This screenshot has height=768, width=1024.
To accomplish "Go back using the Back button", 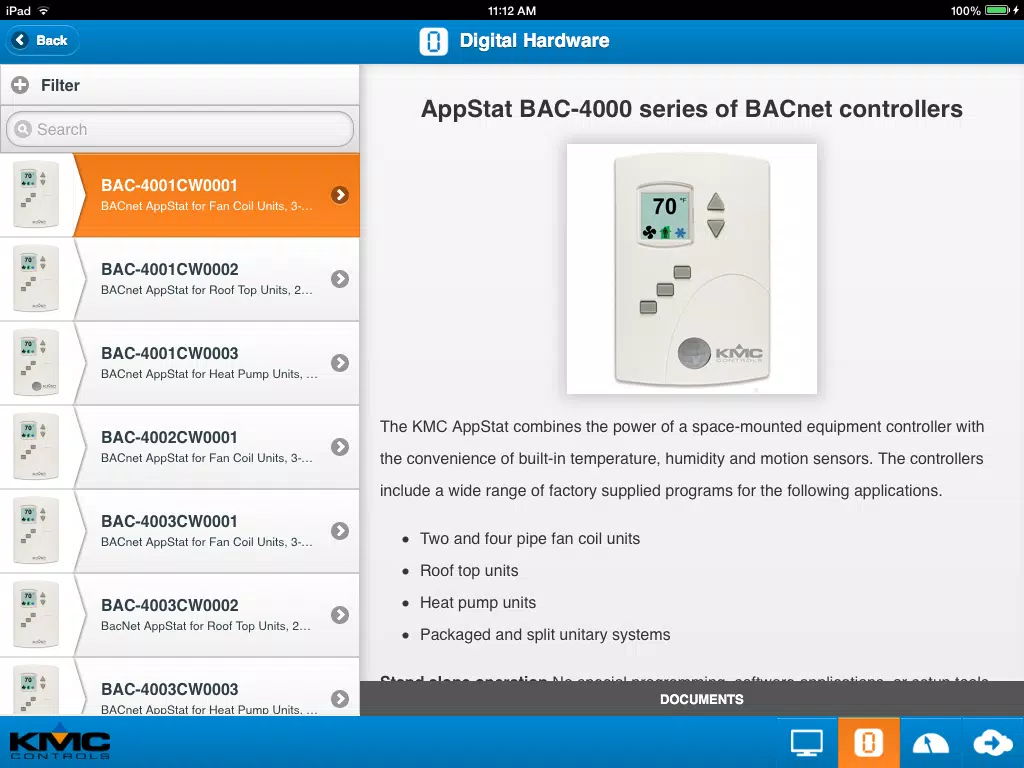I will (42, 40).
